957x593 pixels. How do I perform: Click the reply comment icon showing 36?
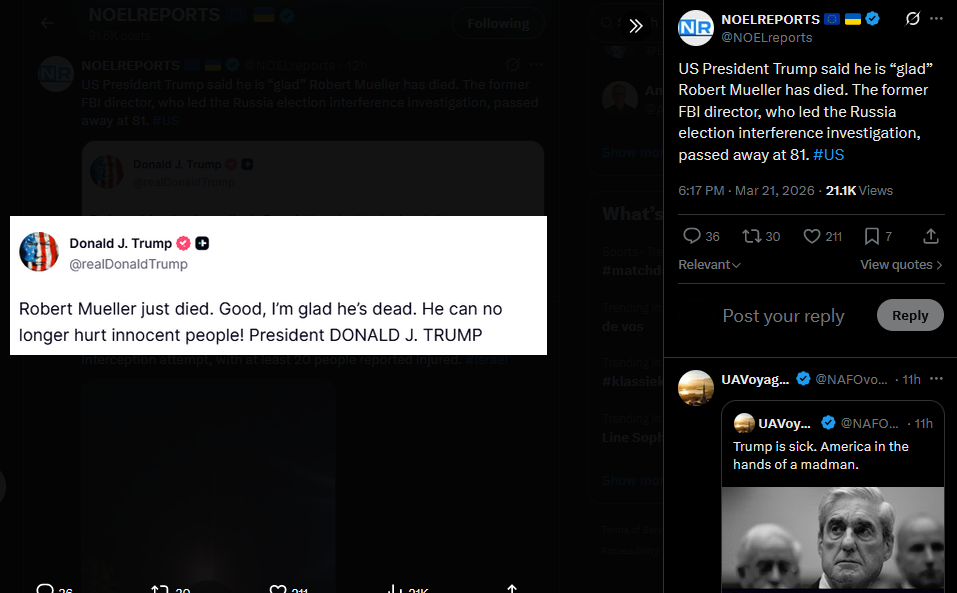[701, 236]
